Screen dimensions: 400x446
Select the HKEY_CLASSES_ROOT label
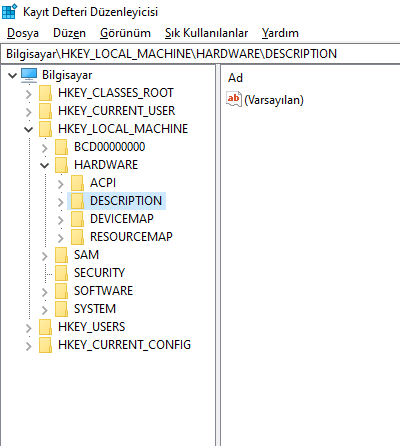116,93
